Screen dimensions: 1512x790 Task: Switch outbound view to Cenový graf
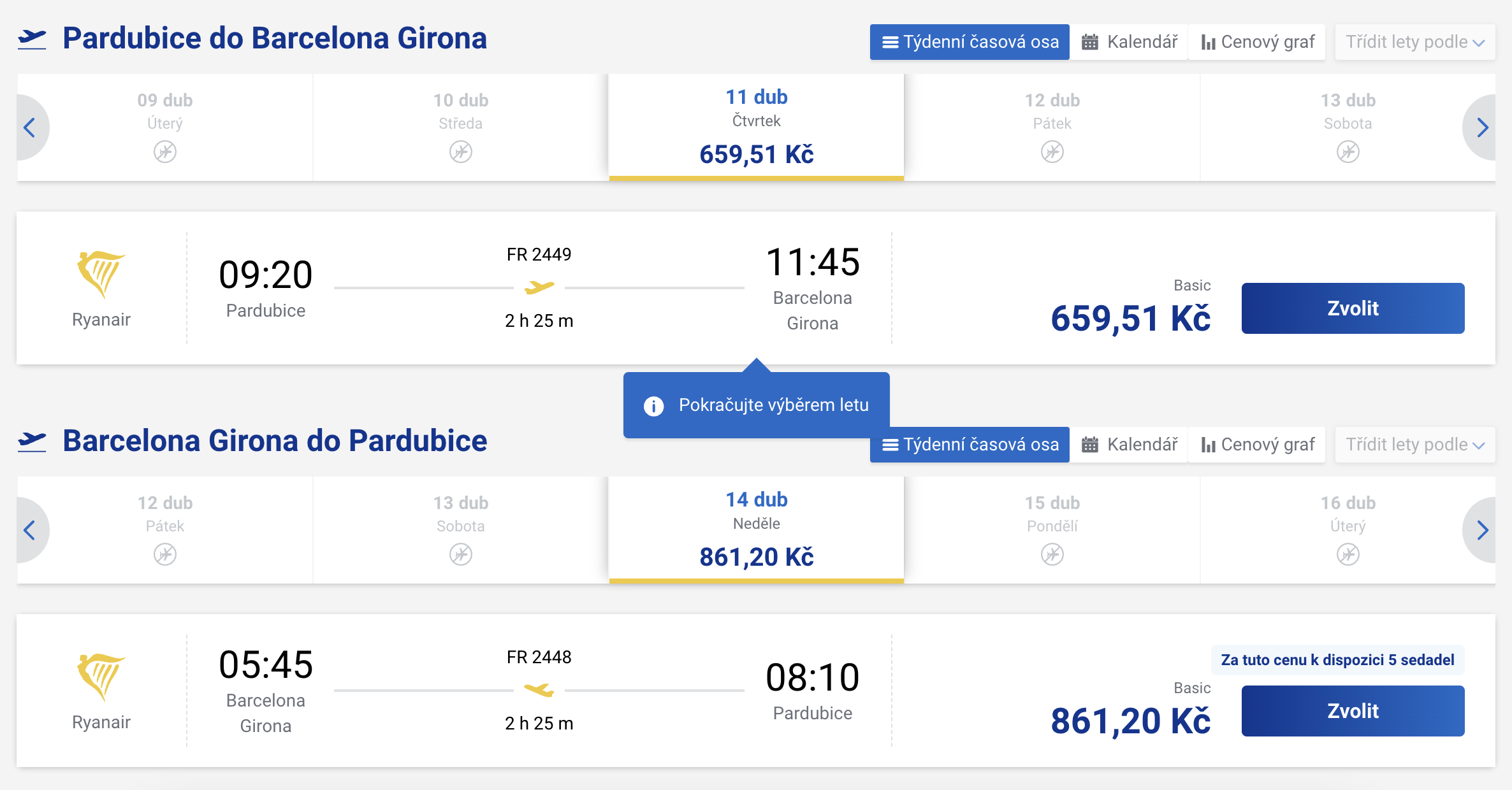1257,42
